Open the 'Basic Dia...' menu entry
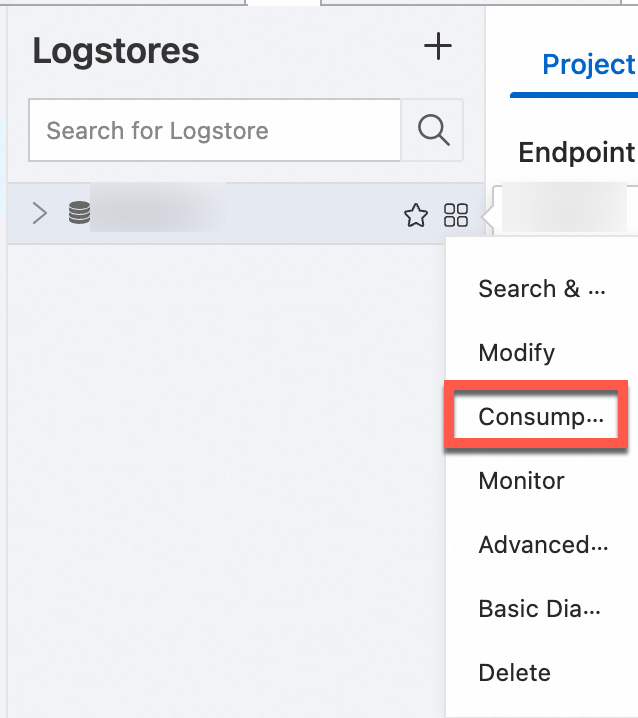This screenshot has height=718, width=638. pos(540,609)
